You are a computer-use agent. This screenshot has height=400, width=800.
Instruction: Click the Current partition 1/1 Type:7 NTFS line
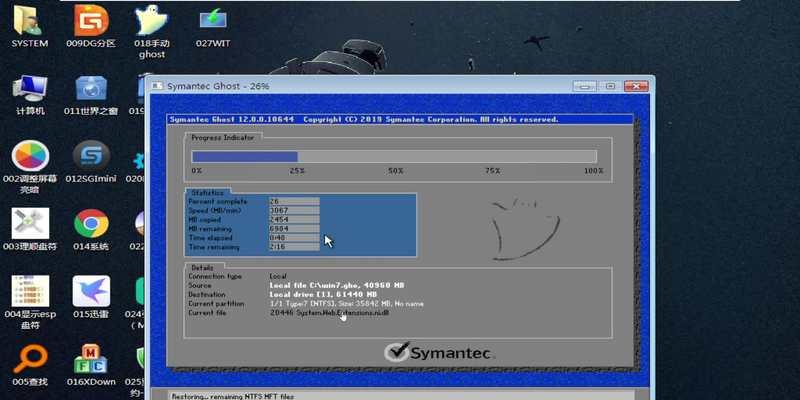[x=346, y=304]
